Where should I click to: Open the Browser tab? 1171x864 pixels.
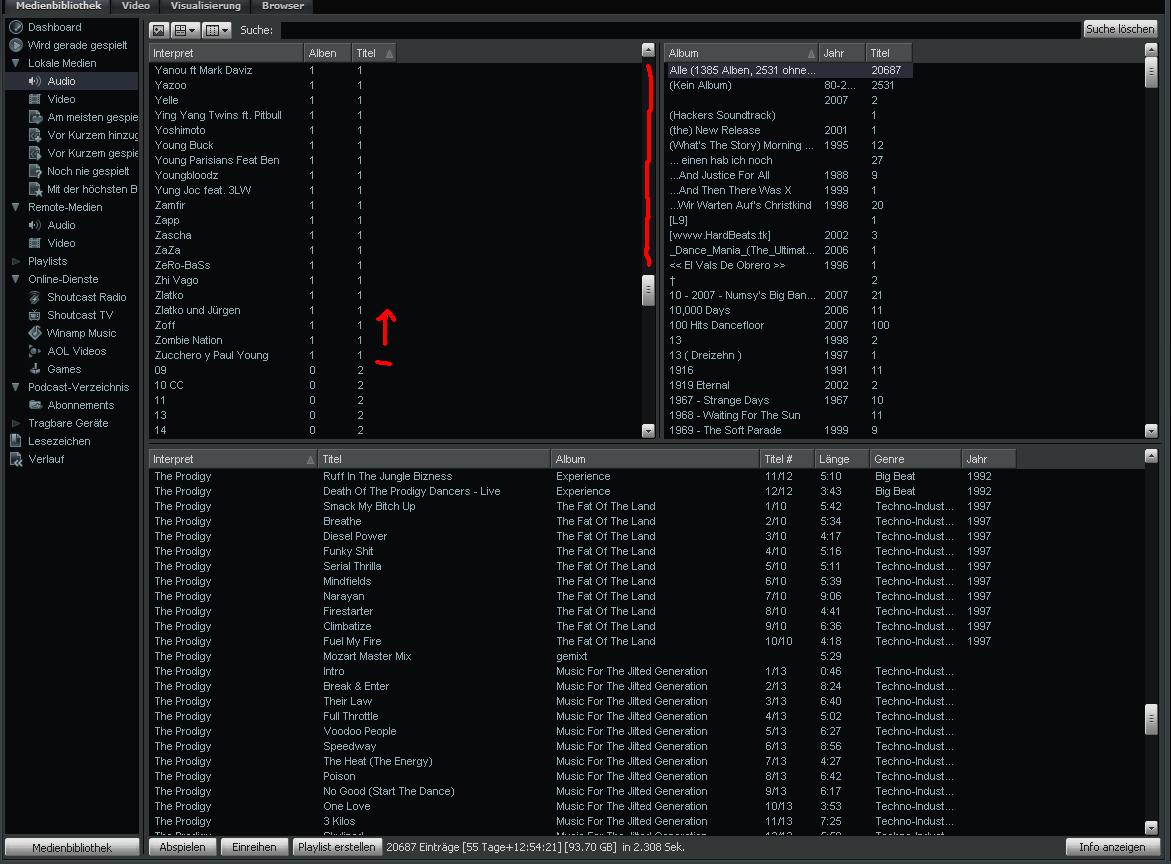coord(282,6)
